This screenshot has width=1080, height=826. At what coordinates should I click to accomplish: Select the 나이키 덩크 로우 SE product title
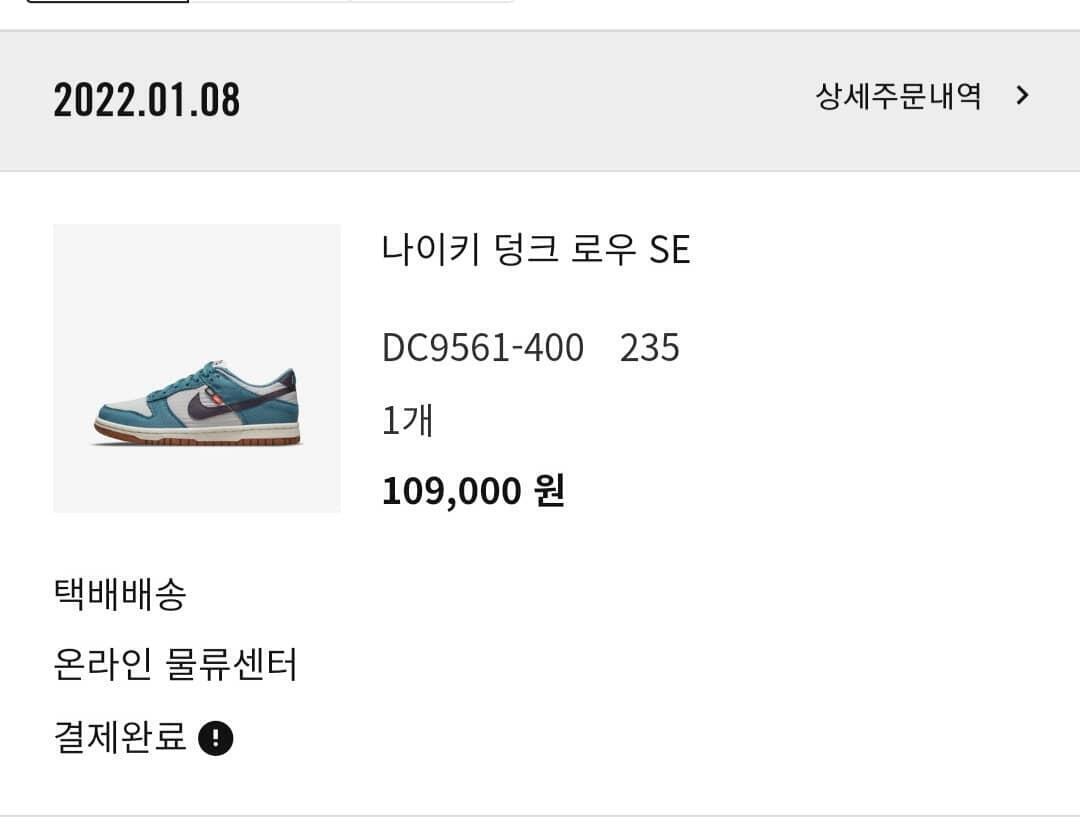point(536,249)
